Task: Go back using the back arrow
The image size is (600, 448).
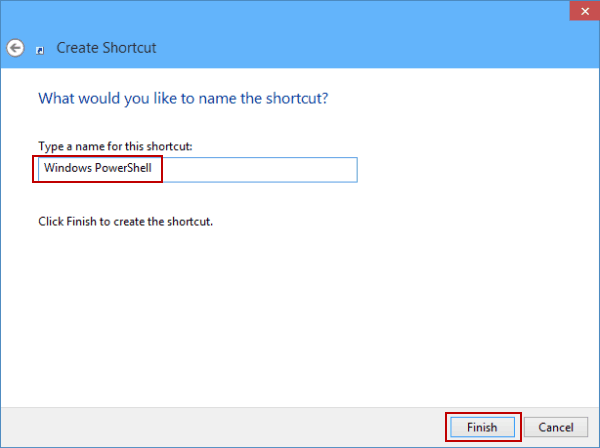Action: point(15,48)
